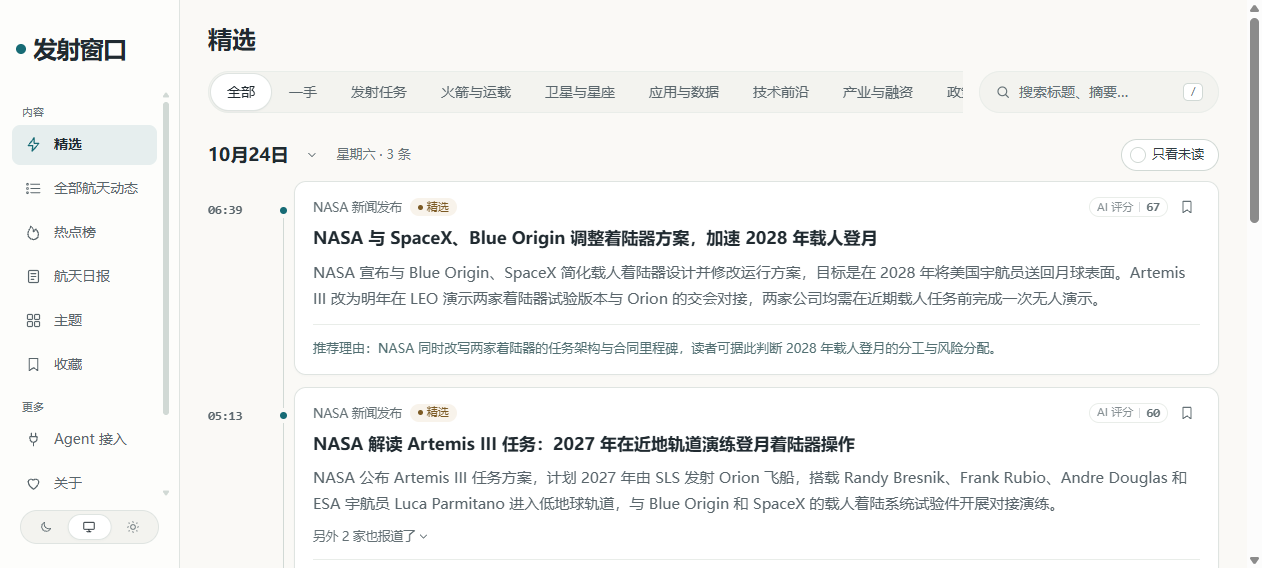
Task: Open 关于 heart item
Action: 84,483
